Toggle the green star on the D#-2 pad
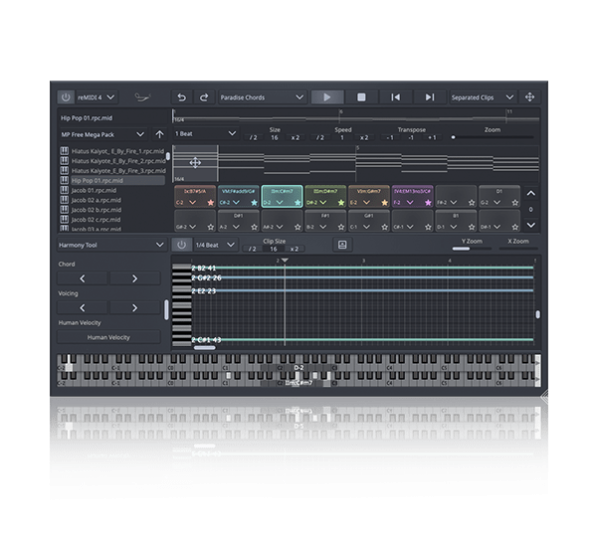Screen dimensions: 597x540 [x=341, y=203]
